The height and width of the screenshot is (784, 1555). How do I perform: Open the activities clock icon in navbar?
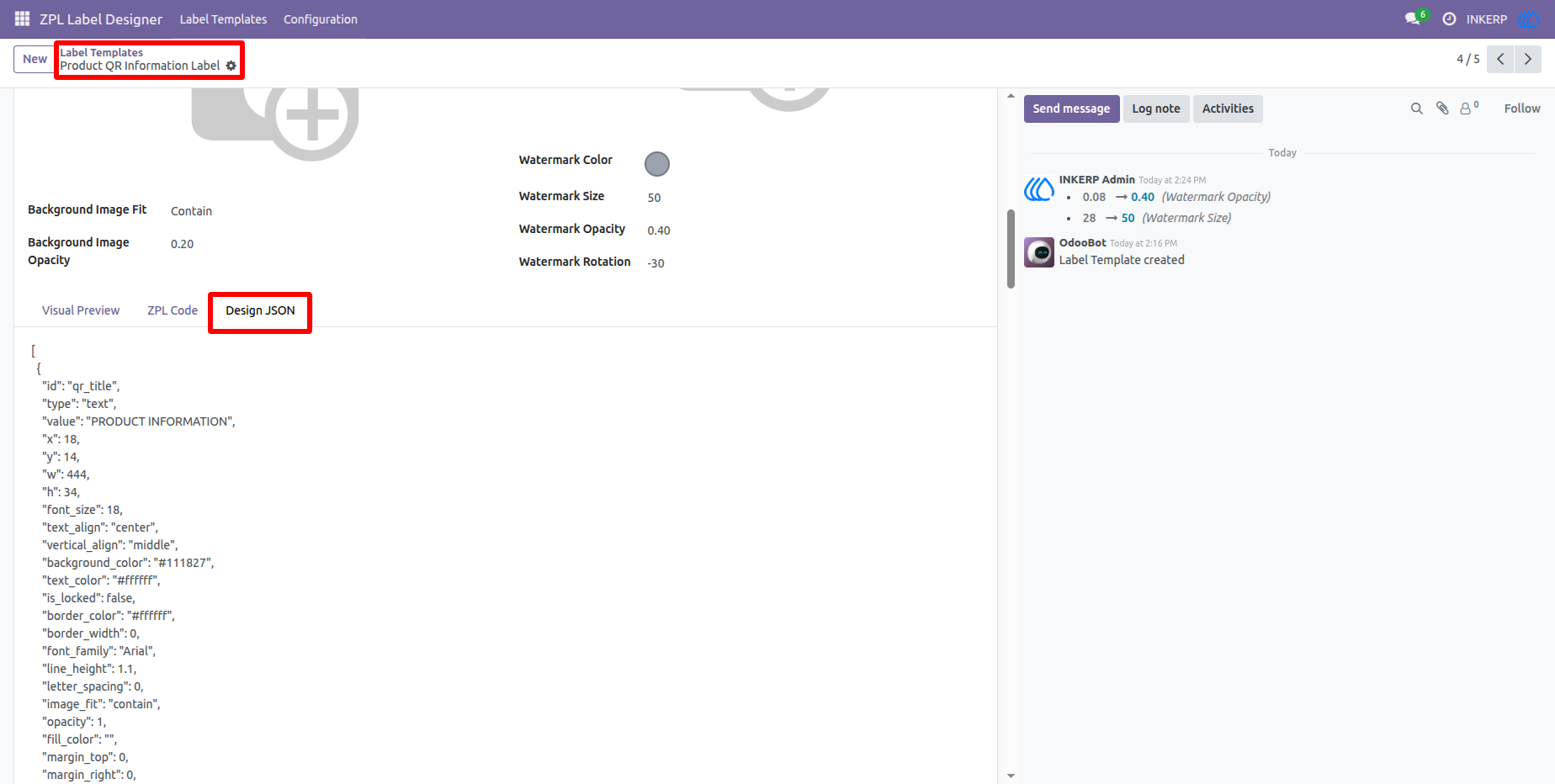tap(1449, 19)
